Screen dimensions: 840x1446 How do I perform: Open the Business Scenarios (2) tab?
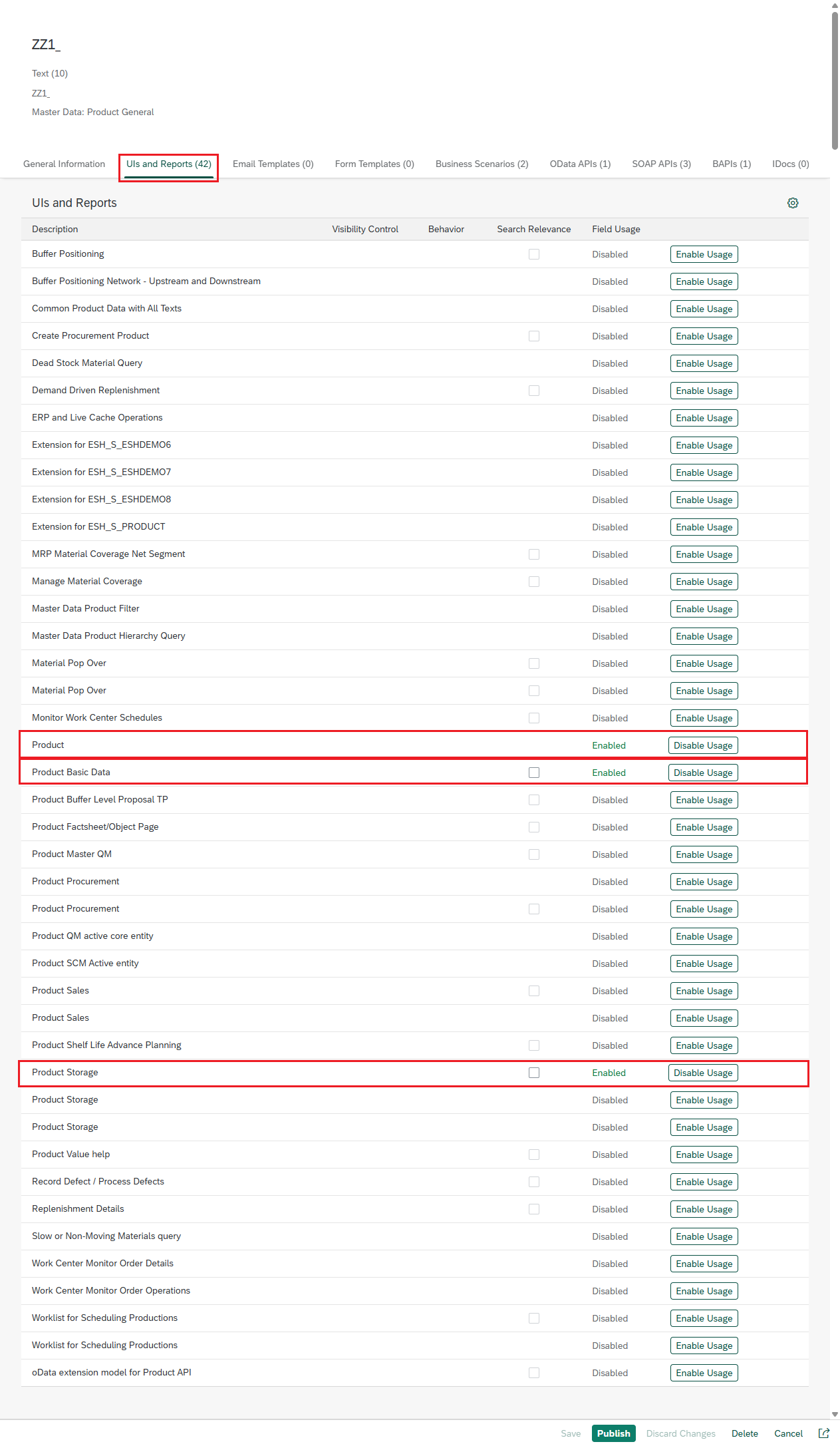click(482, 164)
